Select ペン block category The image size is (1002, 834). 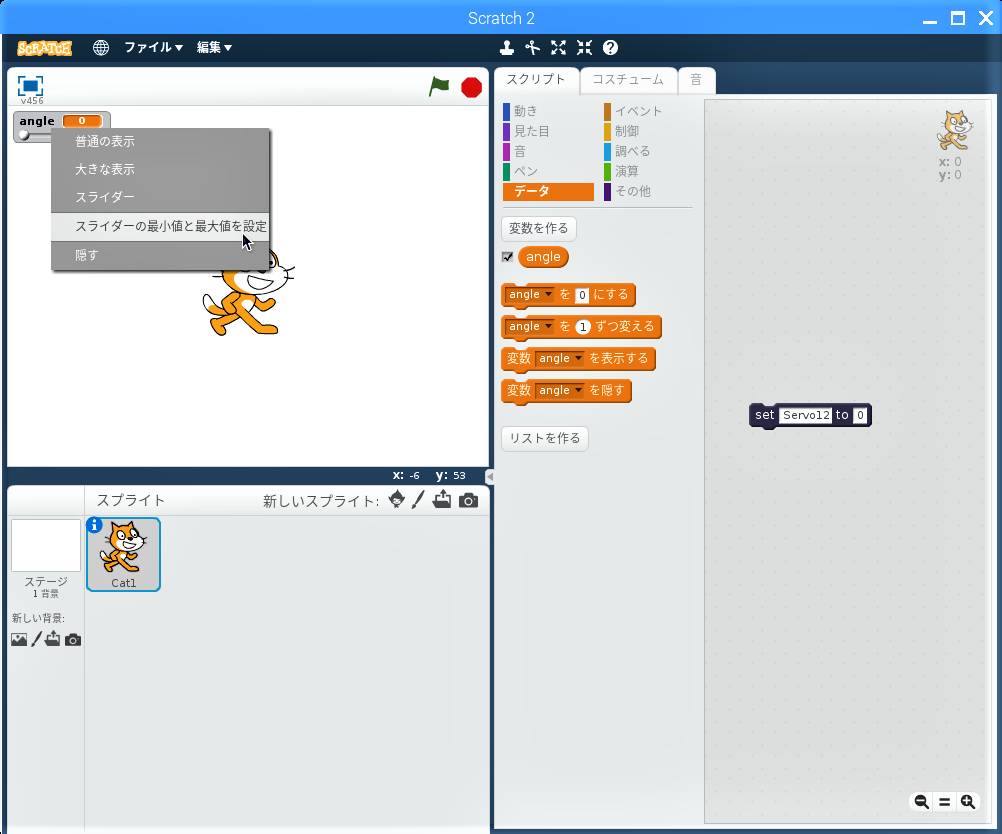548,171
